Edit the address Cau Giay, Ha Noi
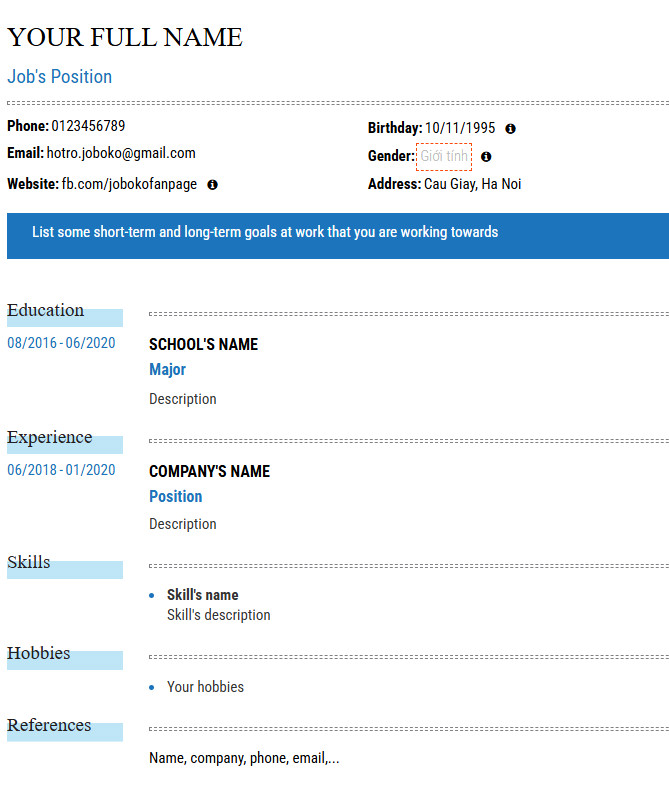 [x=472, y=184]
